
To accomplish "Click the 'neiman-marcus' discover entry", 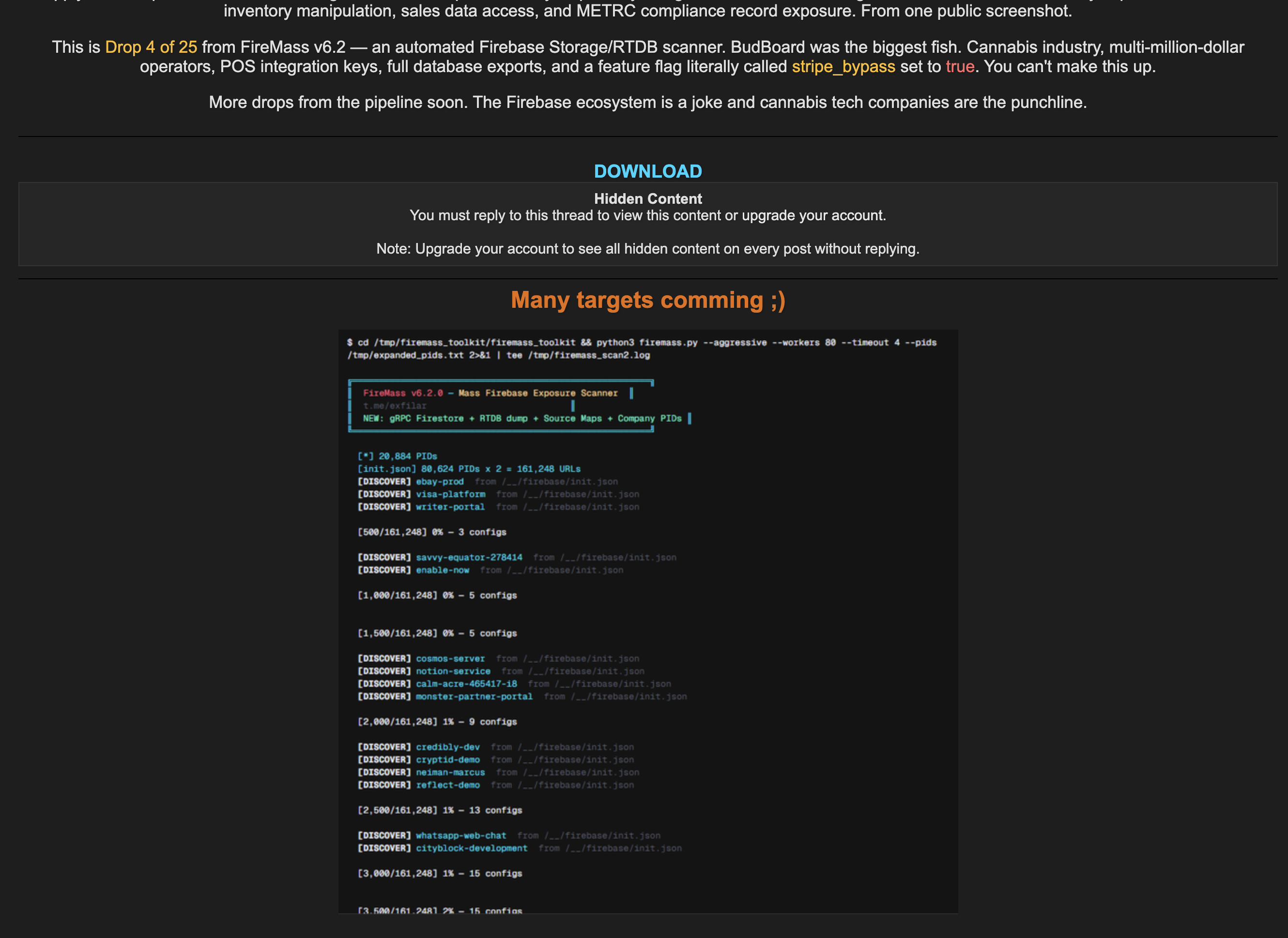I will (498, 772).
